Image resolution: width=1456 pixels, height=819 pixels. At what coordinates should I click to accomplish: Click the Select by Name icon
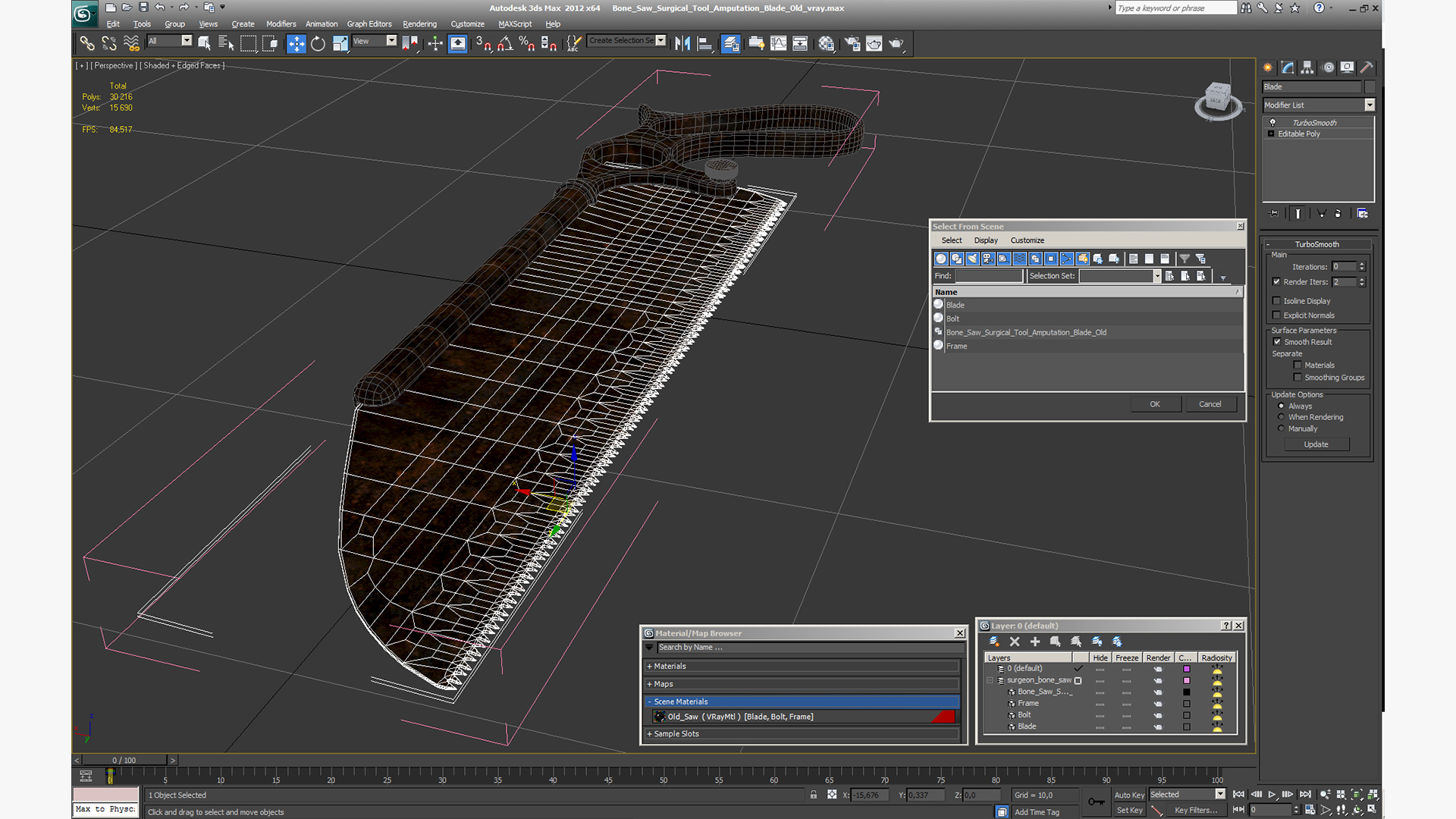click(226, 43)
